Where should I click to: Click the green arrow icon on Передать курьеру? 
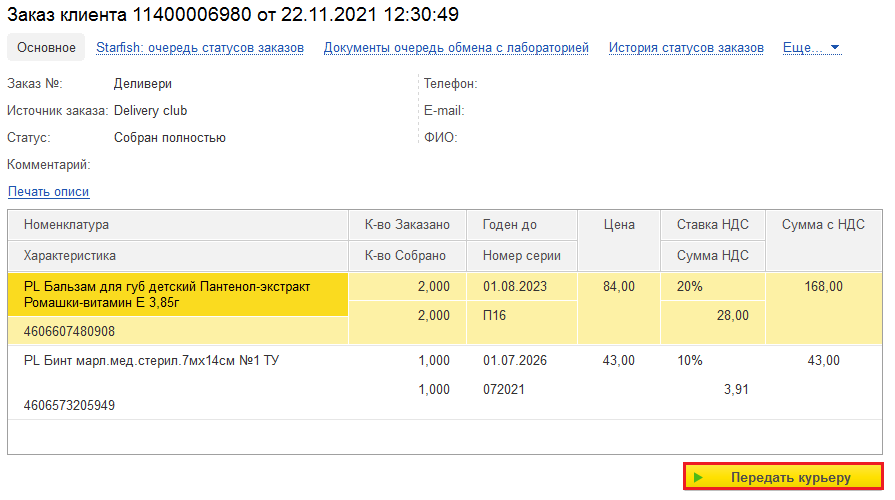click(x=698, y=477)
